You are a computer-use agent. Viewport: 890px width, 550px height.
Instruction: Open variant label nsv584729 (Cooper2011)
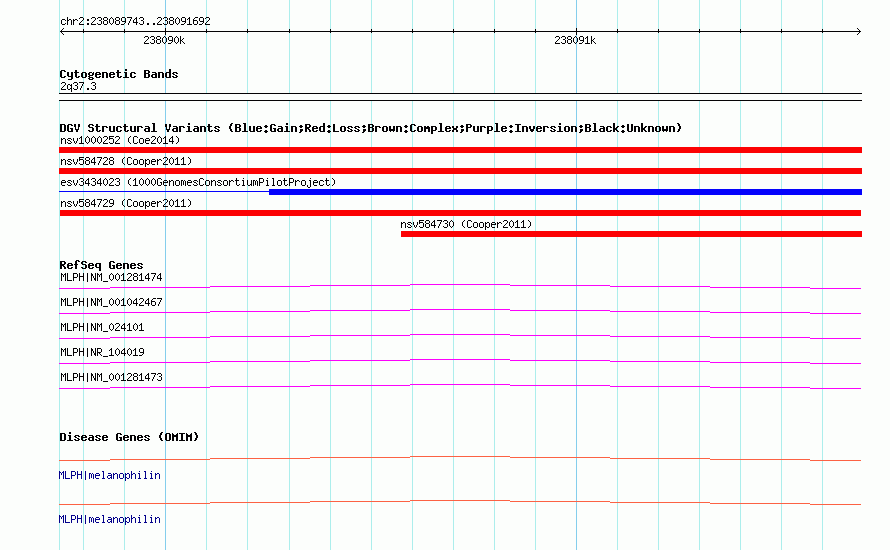pyautogui.click(x=126, y=203)
